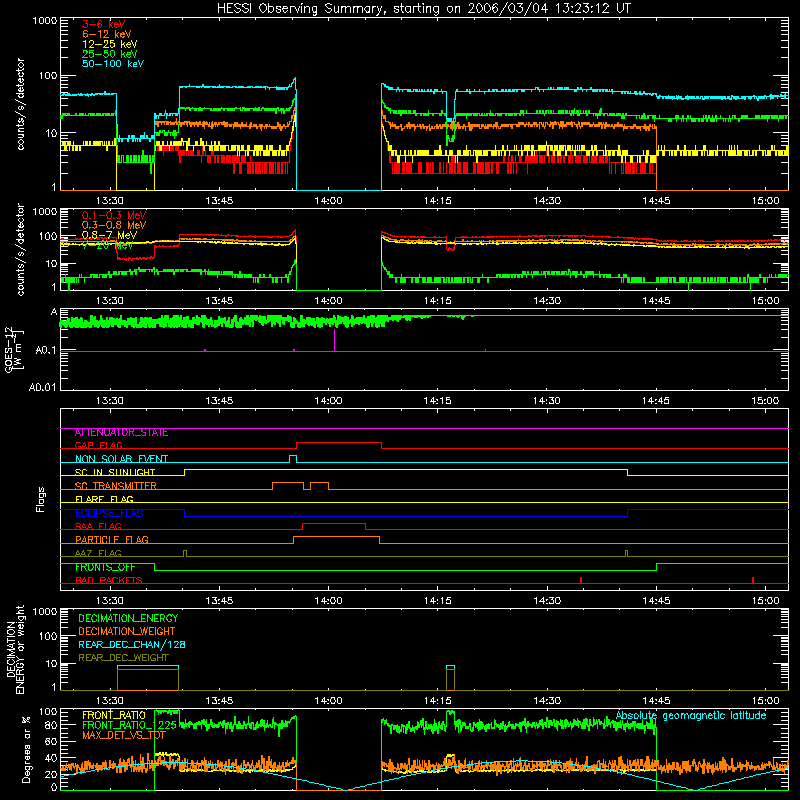Click the ATTENUATOR_STATE flag label
Viewport: 800px width, 800px height.
click(121, 433)
